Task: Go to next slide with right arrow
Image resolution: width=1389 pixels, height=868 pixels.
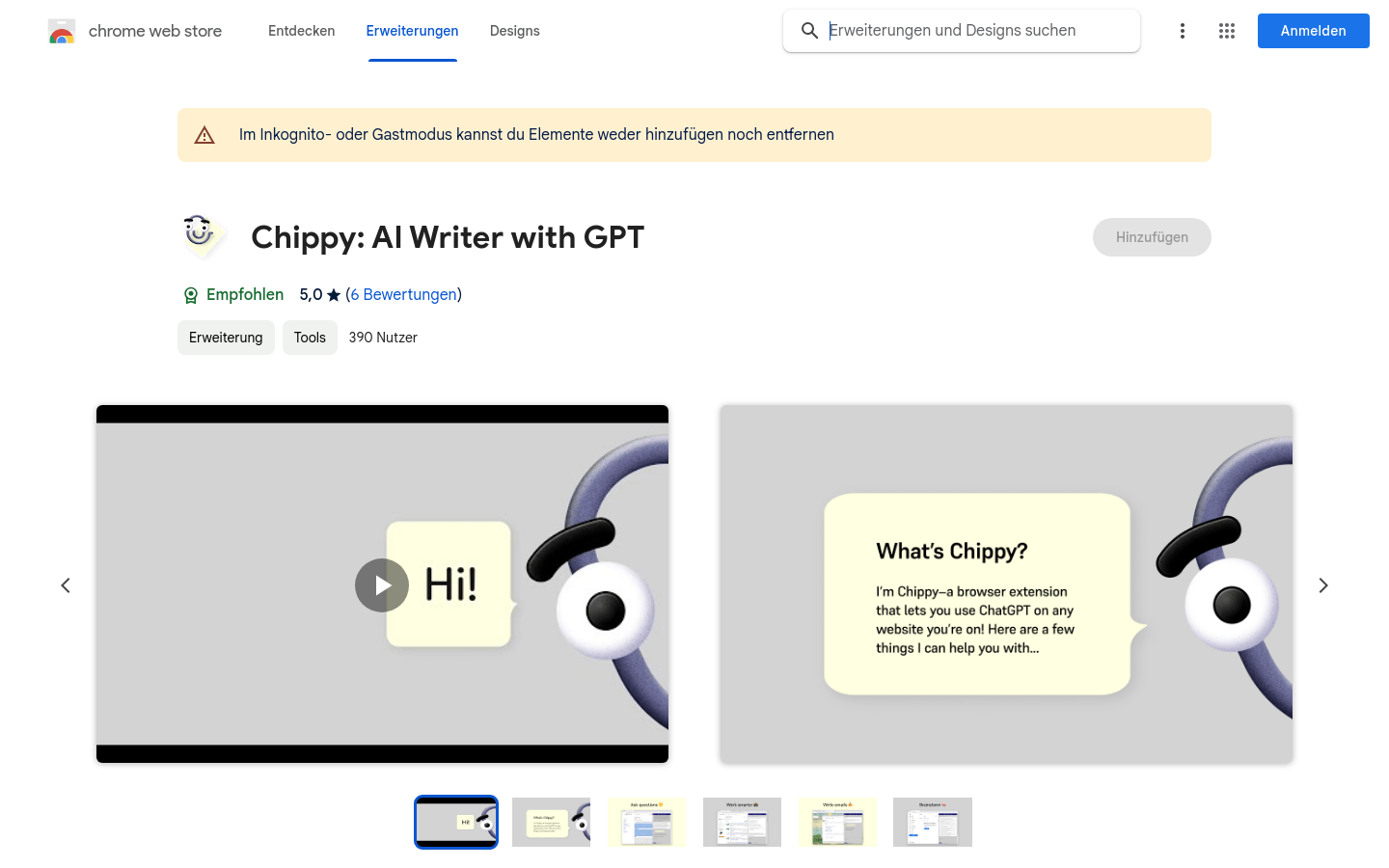Action: 1323,585
